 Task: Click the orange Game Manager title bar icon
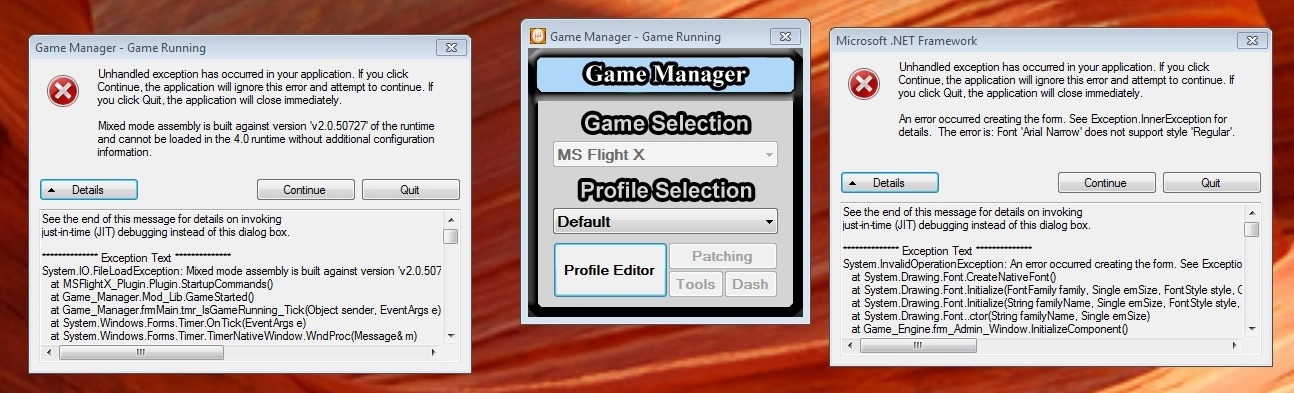[x=537, y=36]
